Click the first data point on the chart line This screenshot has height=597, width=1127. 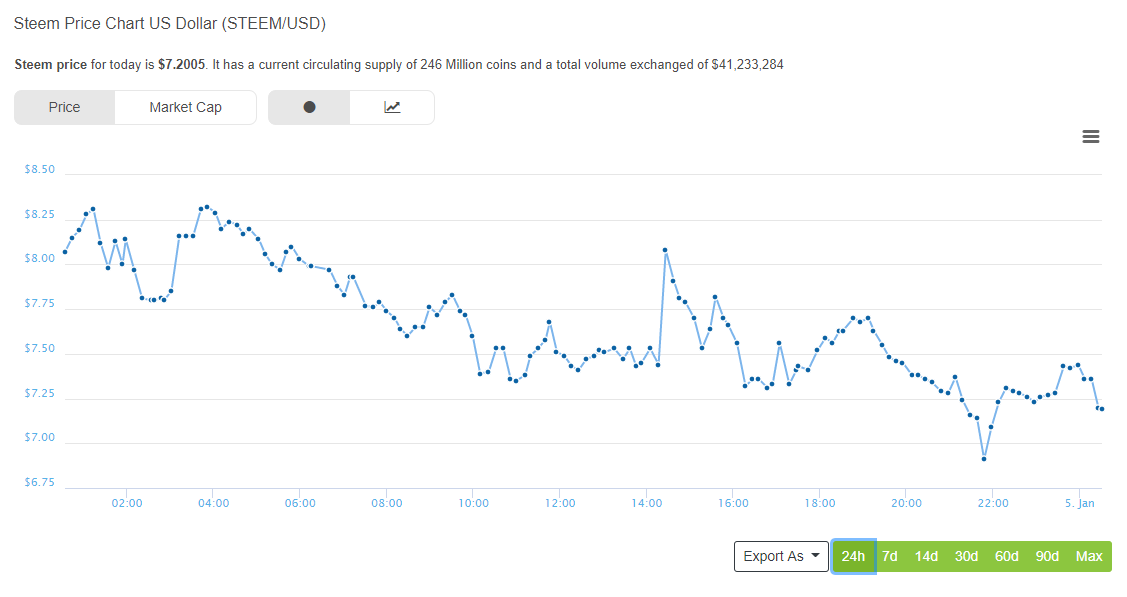[x=65, y=252]
